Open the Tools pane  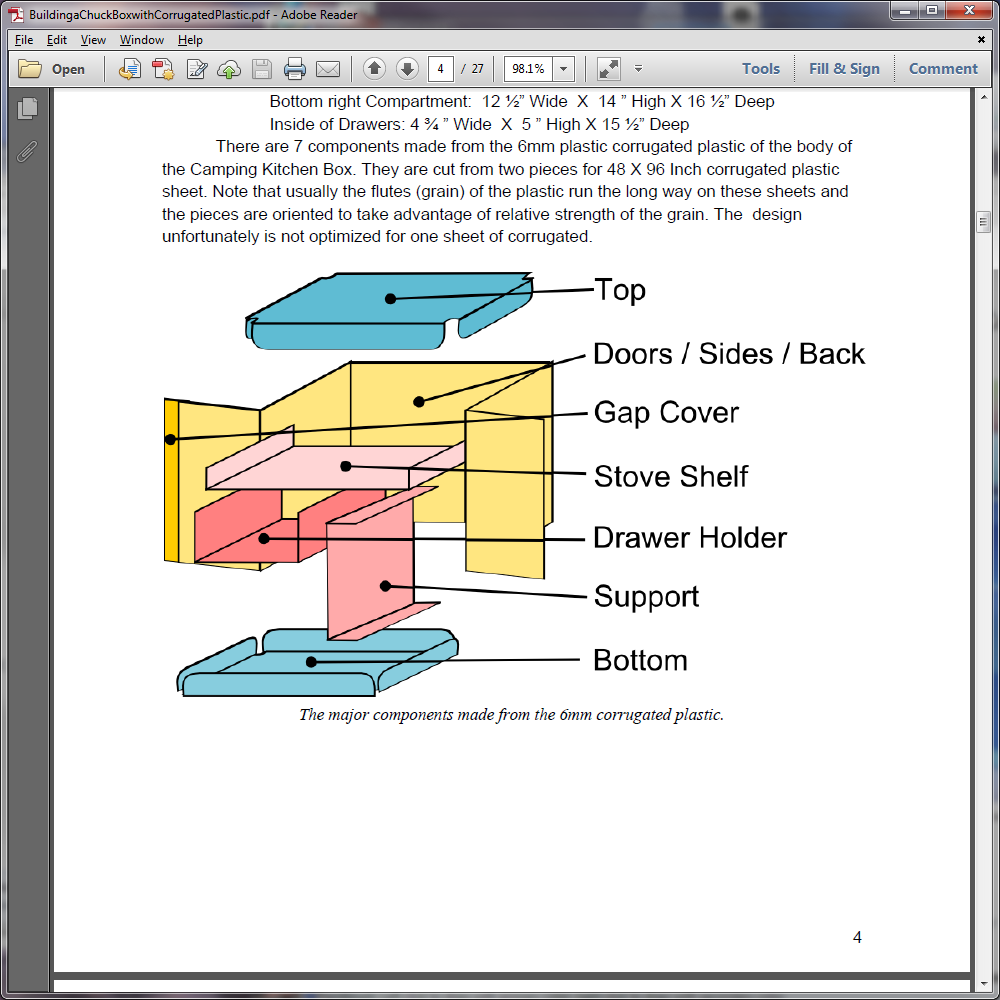pyautogui.click(x=760, y=69)
